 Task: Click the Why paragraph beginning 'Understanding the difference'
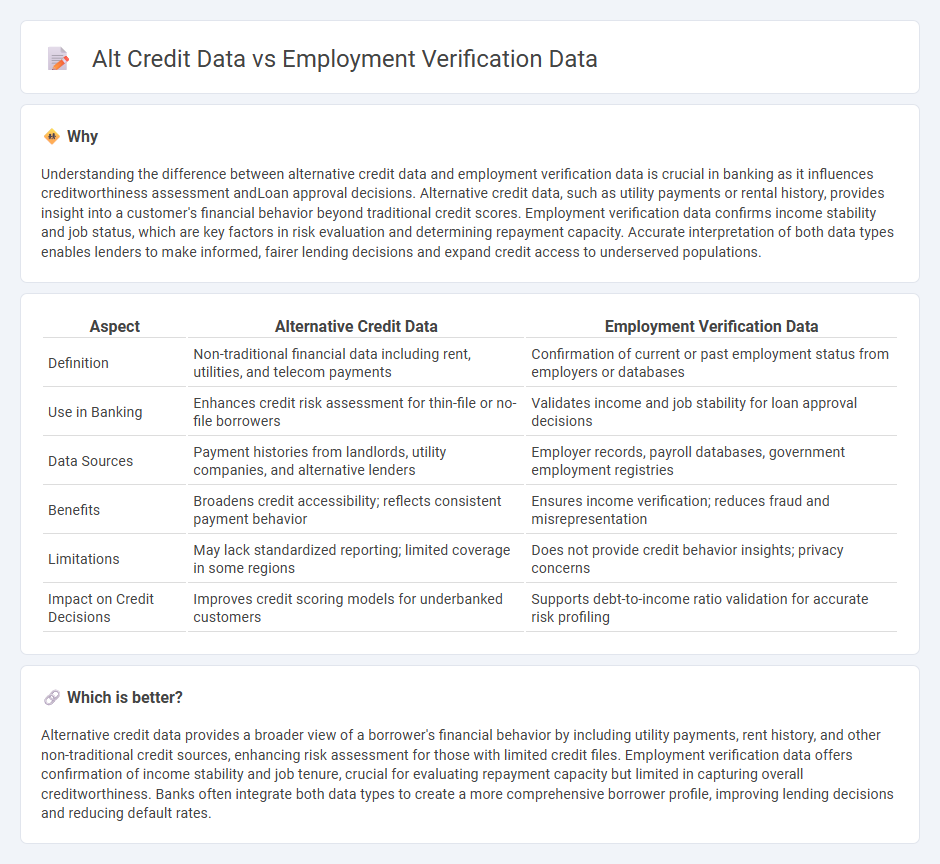click(x=468, y=213)
